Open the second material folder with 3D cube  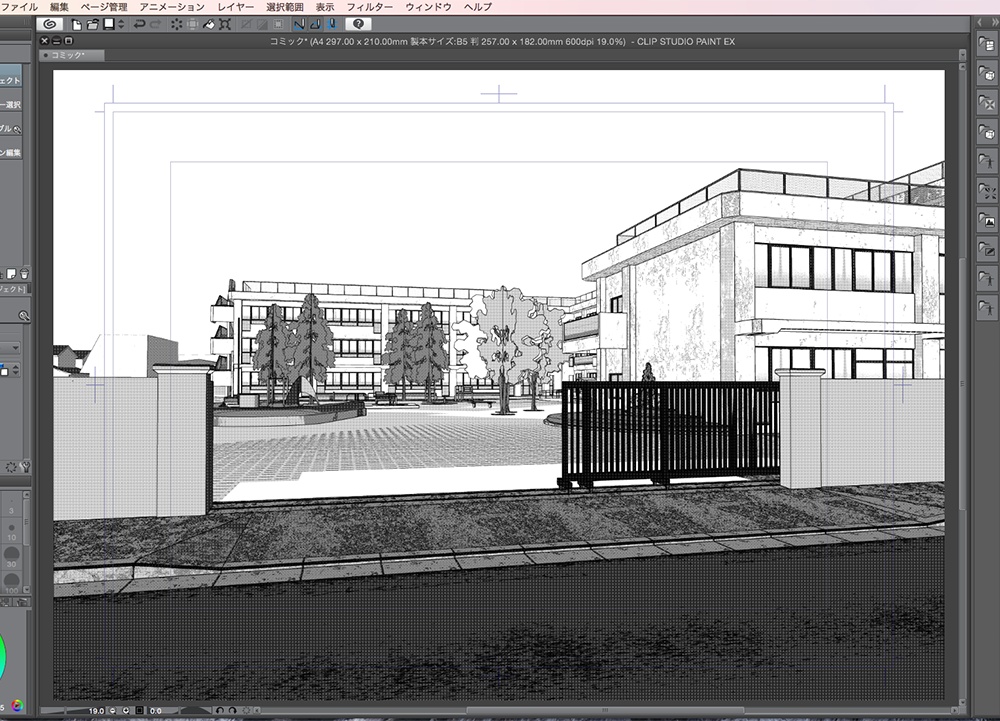(x=987, y=73)
